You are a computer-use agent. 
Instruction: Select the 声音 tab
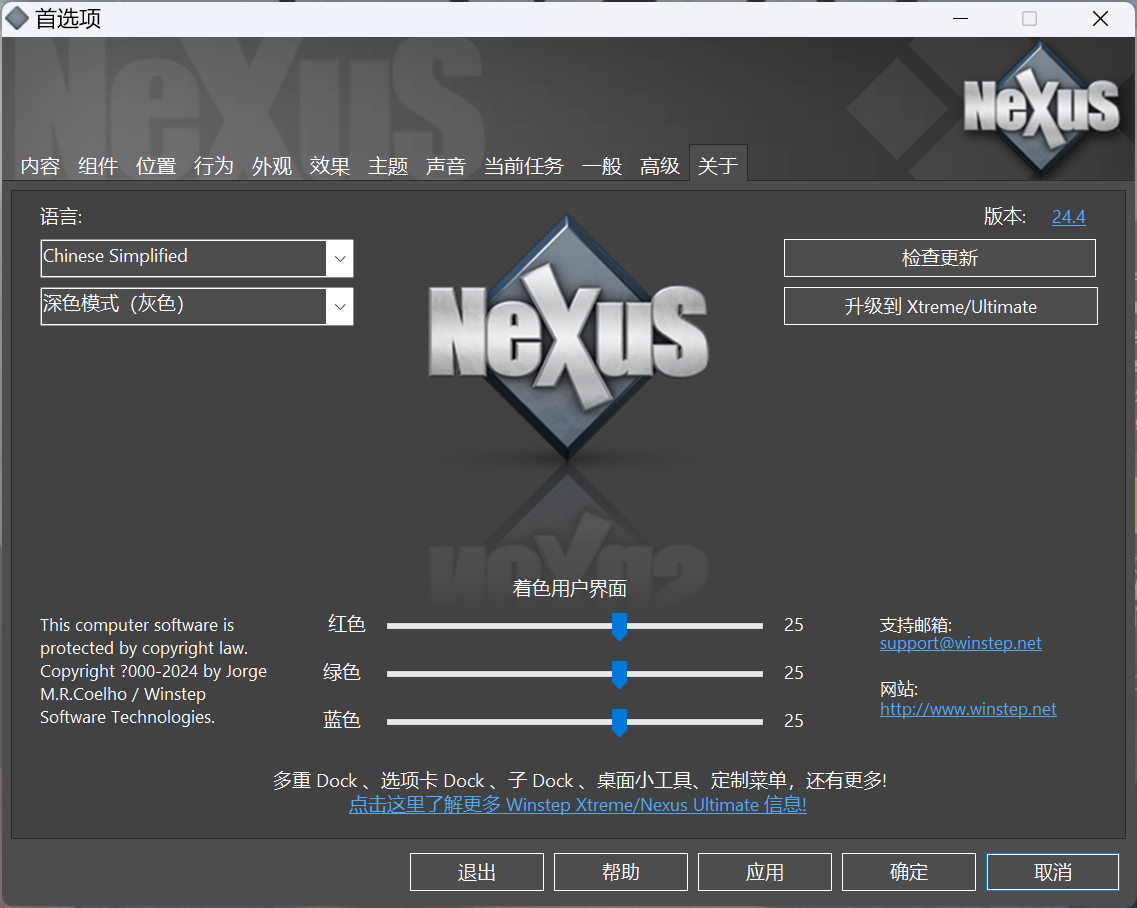[445, 166]
